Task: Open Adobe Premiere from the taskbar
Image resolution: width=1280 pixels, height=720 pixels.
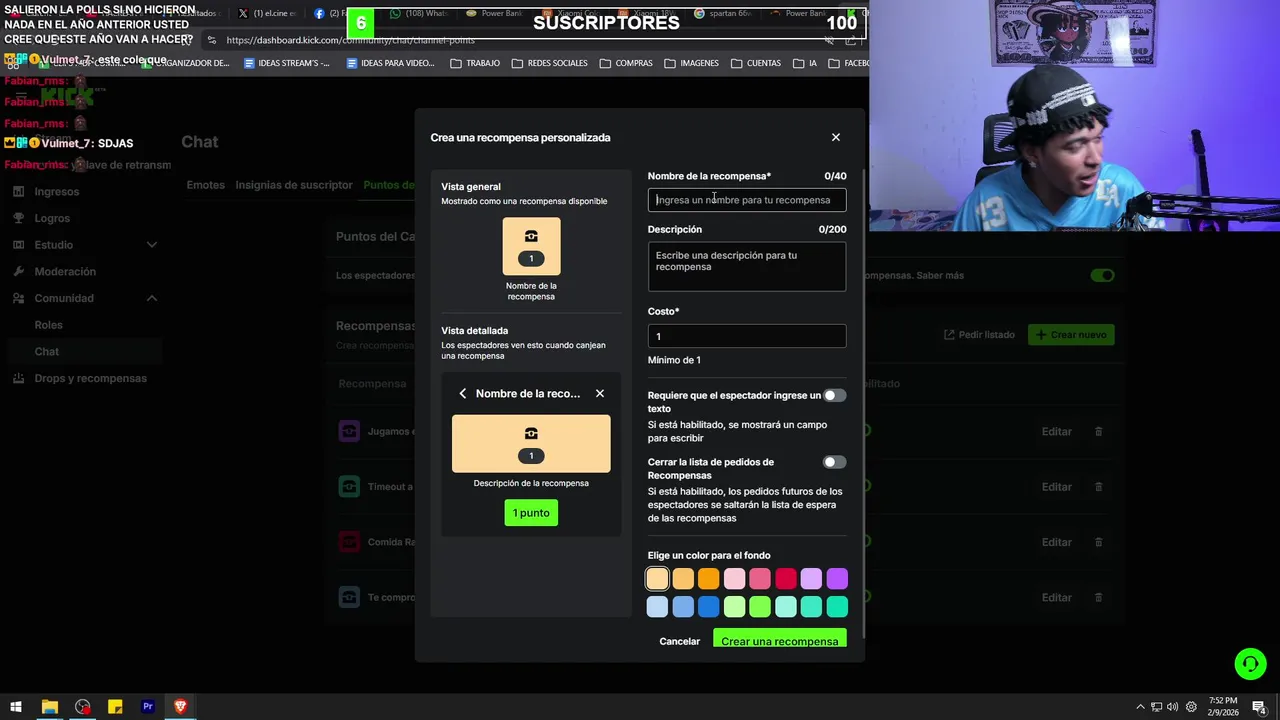Action: tap(148, 707)
